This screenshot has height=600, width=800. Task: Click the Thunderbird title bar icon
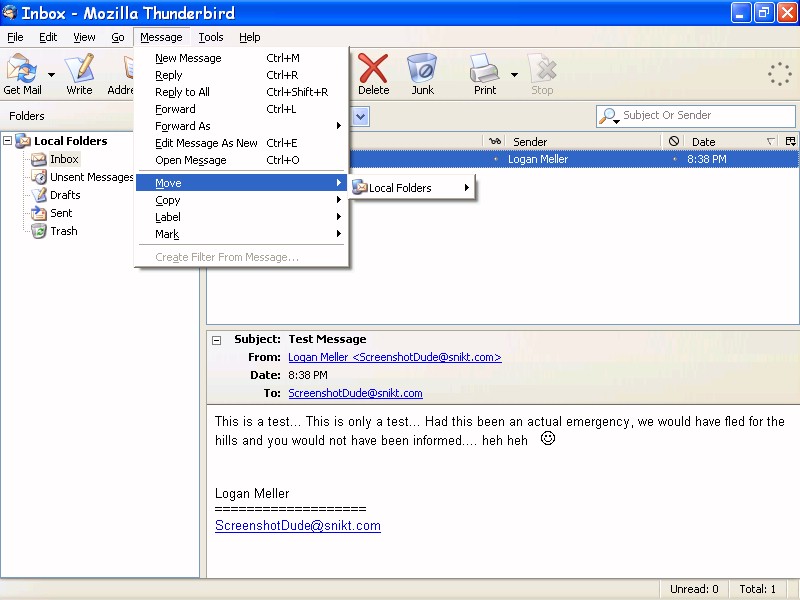(x=10, y=12)
